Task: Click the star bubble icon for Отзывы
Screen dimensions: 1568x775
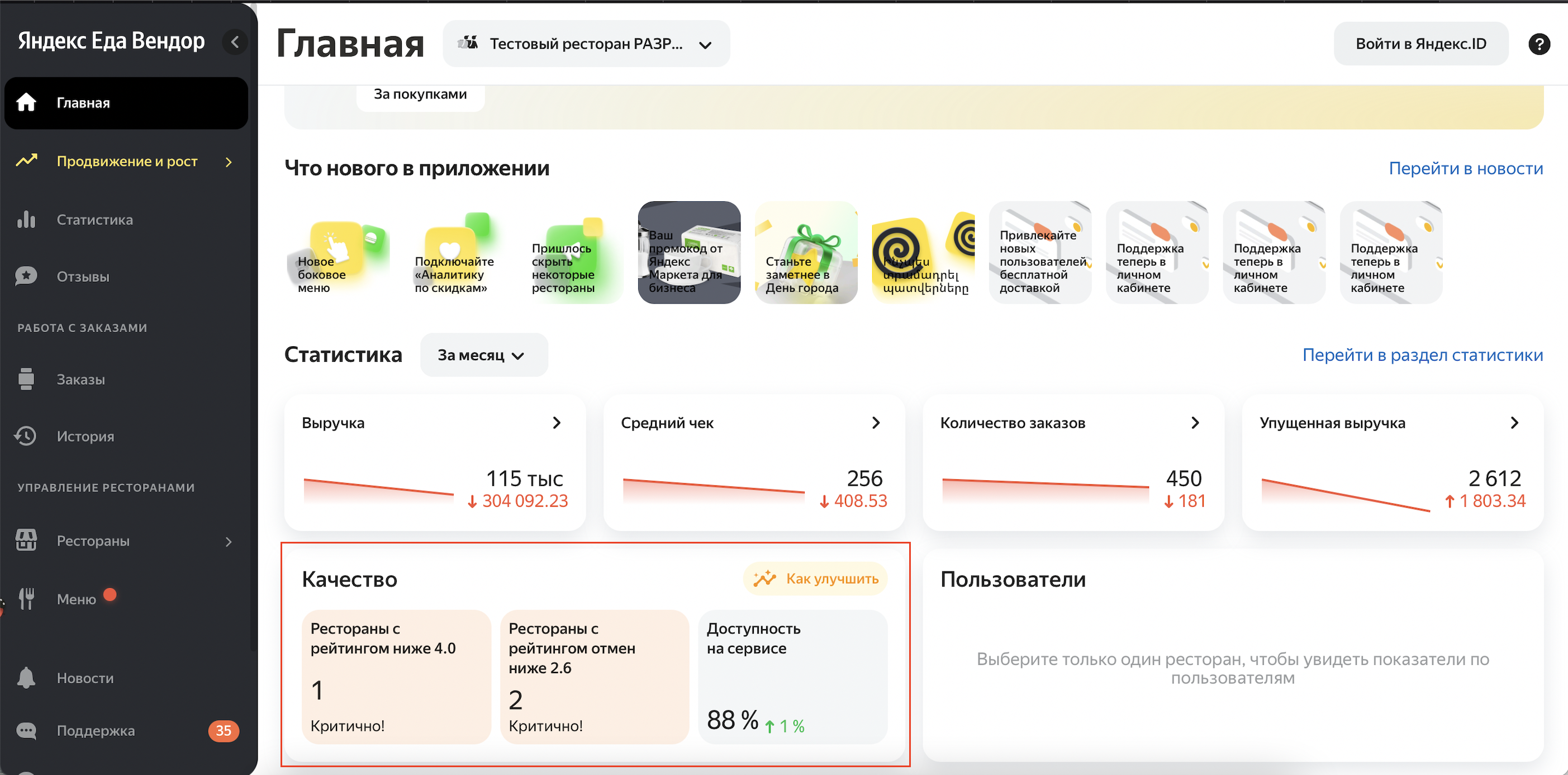Action: pos(26,277)
